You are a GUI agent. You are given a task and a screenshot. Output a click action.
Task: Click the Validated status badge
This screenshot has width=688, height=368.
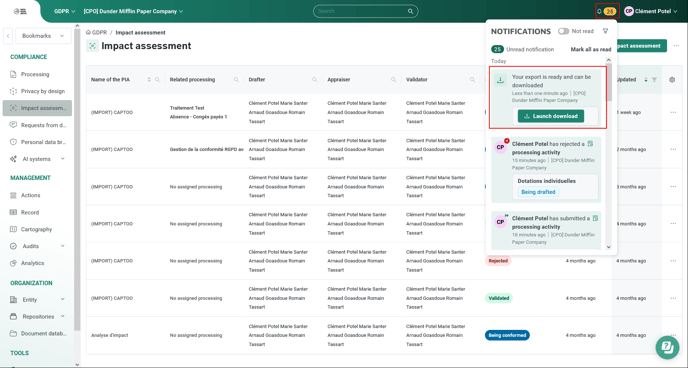(498, 298)
